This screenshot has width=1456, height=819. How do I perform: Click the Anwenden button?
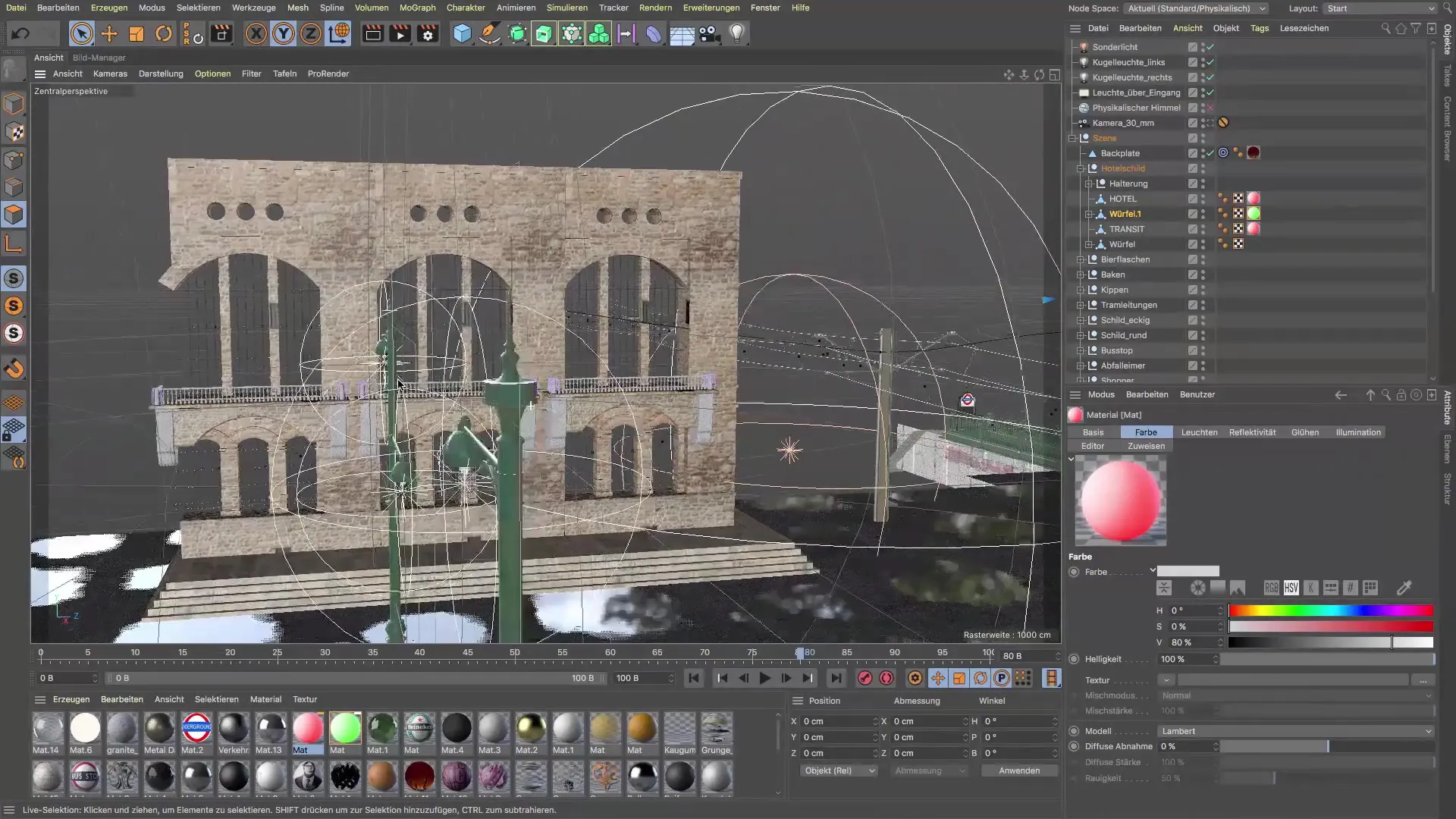1018,770
